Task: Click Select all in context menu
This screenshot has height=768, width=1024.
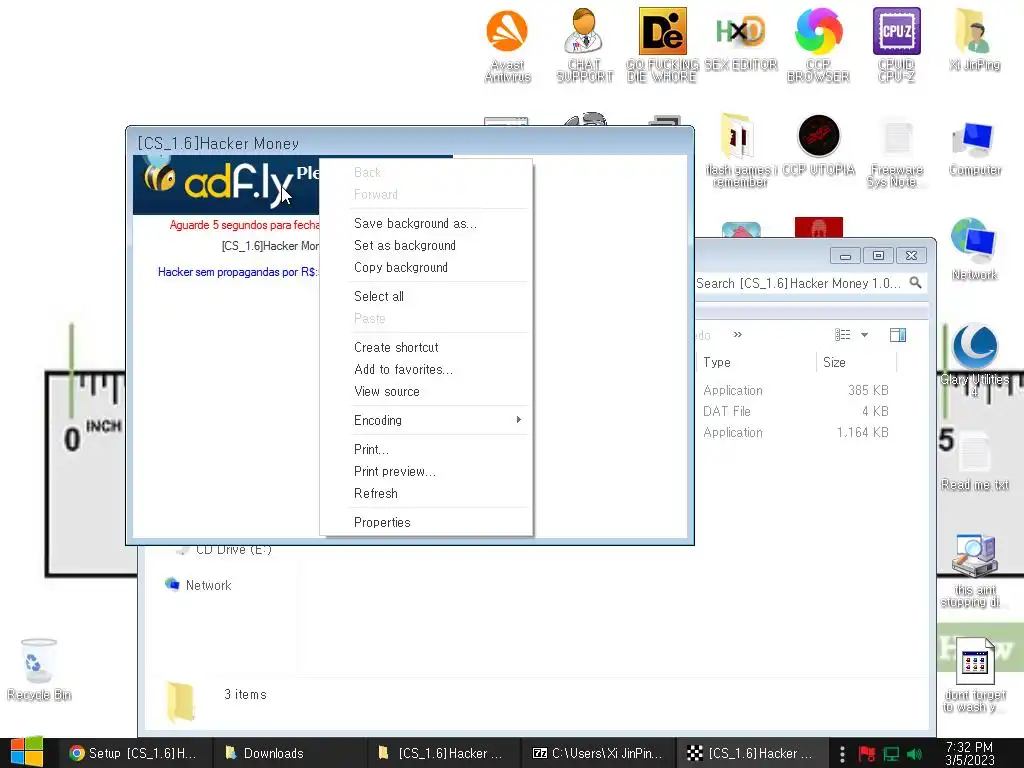Action: pyautogui.click(x=426, y=296)
